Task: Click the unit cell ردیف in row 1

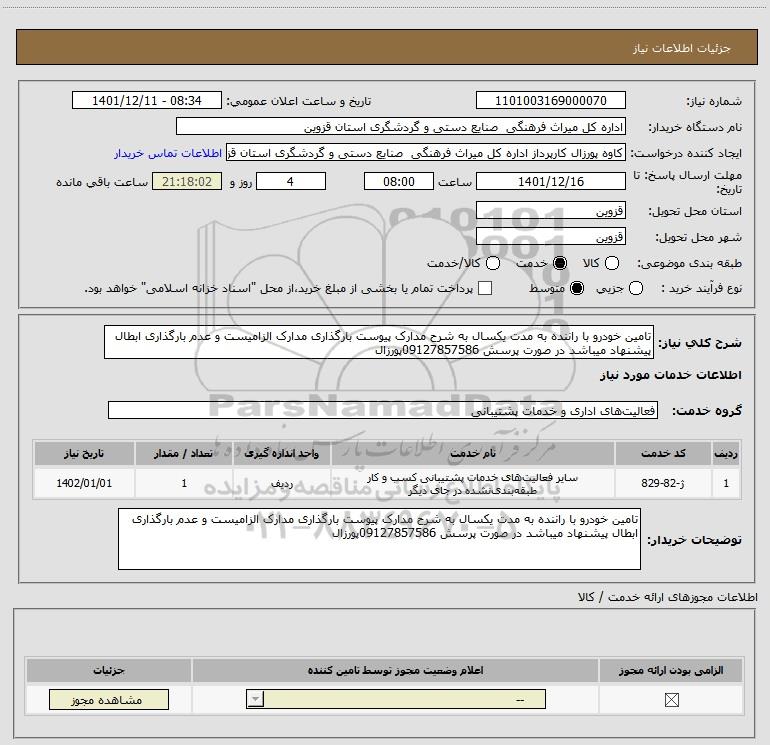Action: tap(281, 483)
